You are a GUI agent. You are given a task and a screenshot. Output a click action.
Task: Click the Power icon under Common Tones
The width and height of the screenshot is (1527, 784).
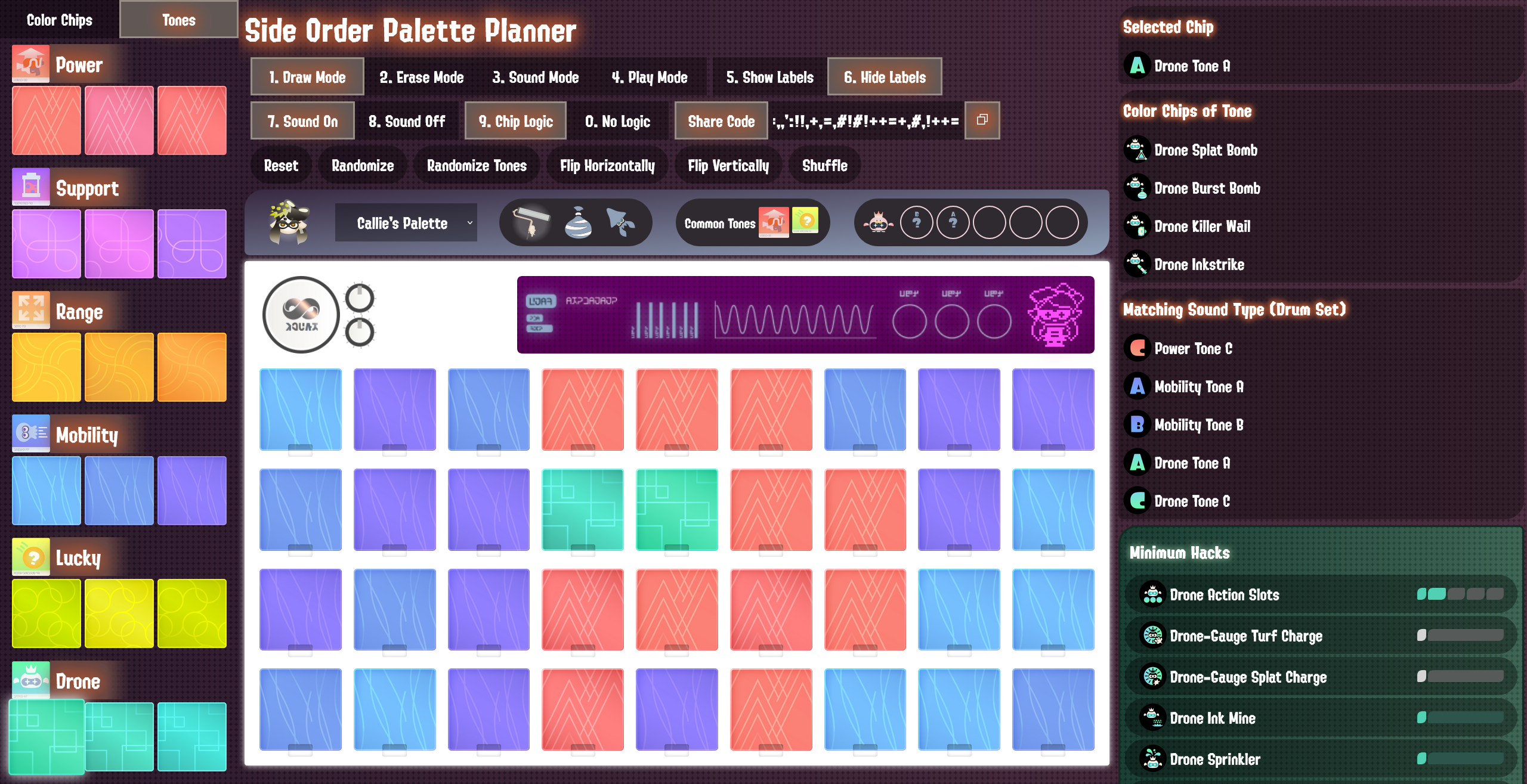(774, 222)
